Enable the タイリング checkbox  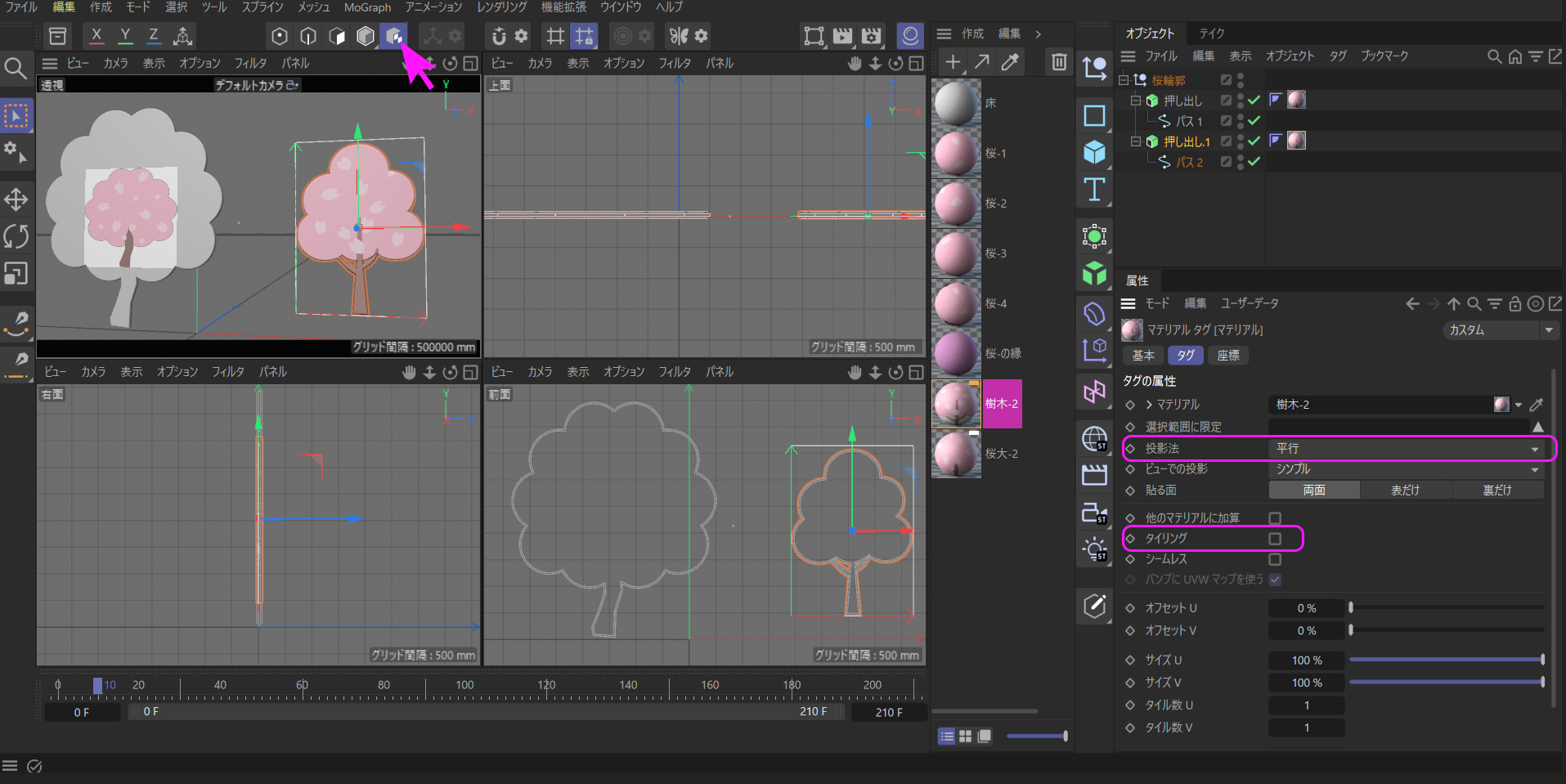click(1275, 539)
